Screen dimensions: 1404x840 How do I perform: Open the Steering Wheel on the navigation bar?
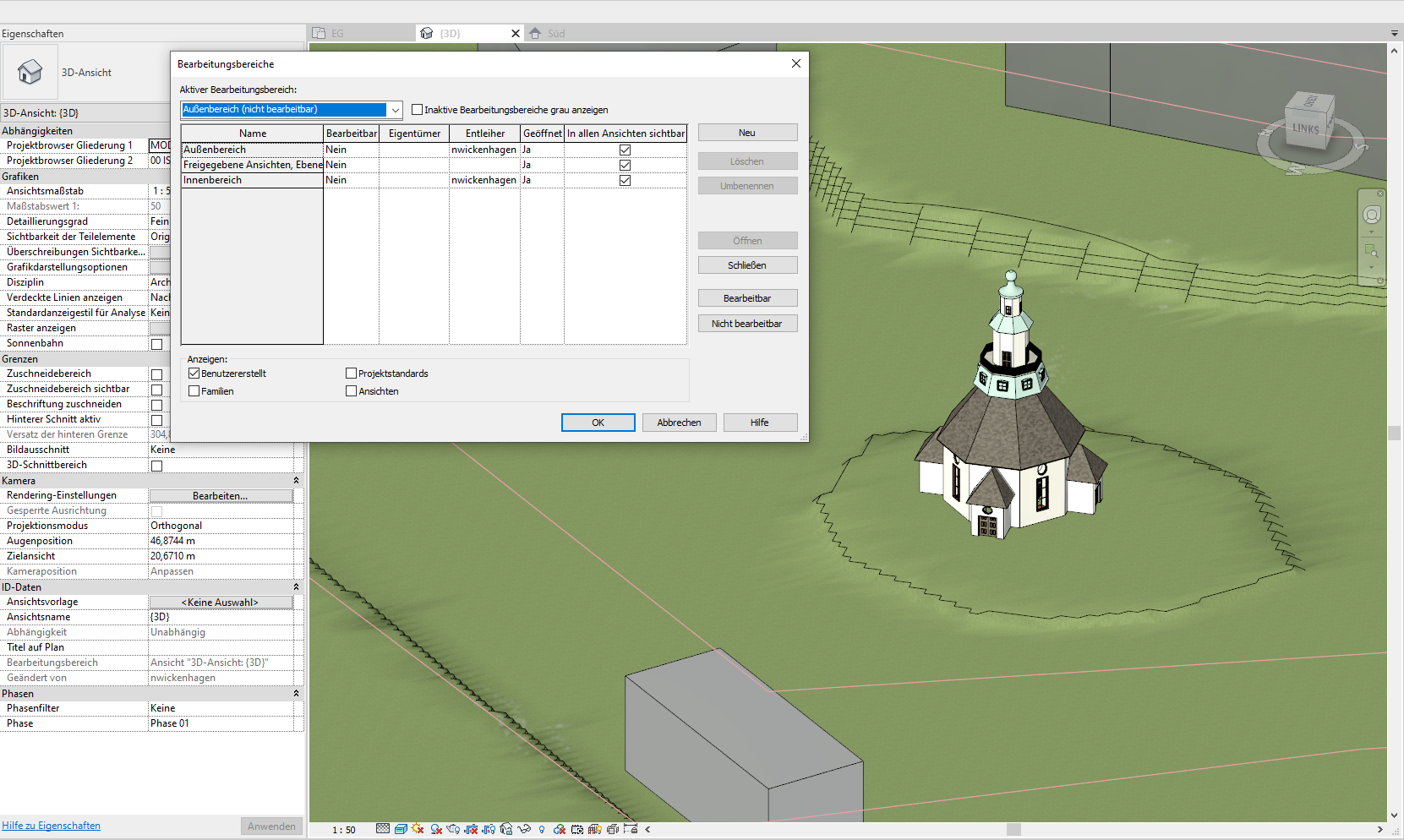tap(1372, 215)
